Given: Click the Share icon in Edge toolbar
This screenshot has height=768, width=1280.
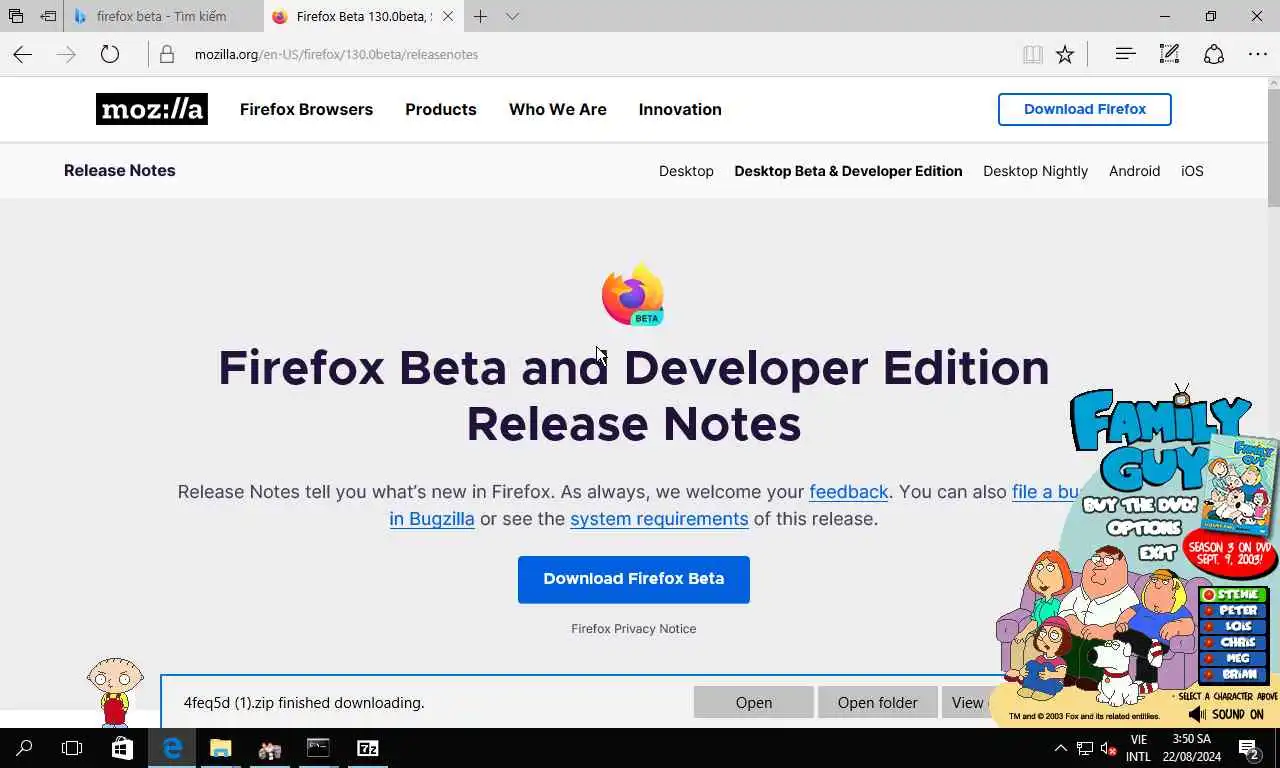Looking at the screenshot, I should coord(1213,54).
